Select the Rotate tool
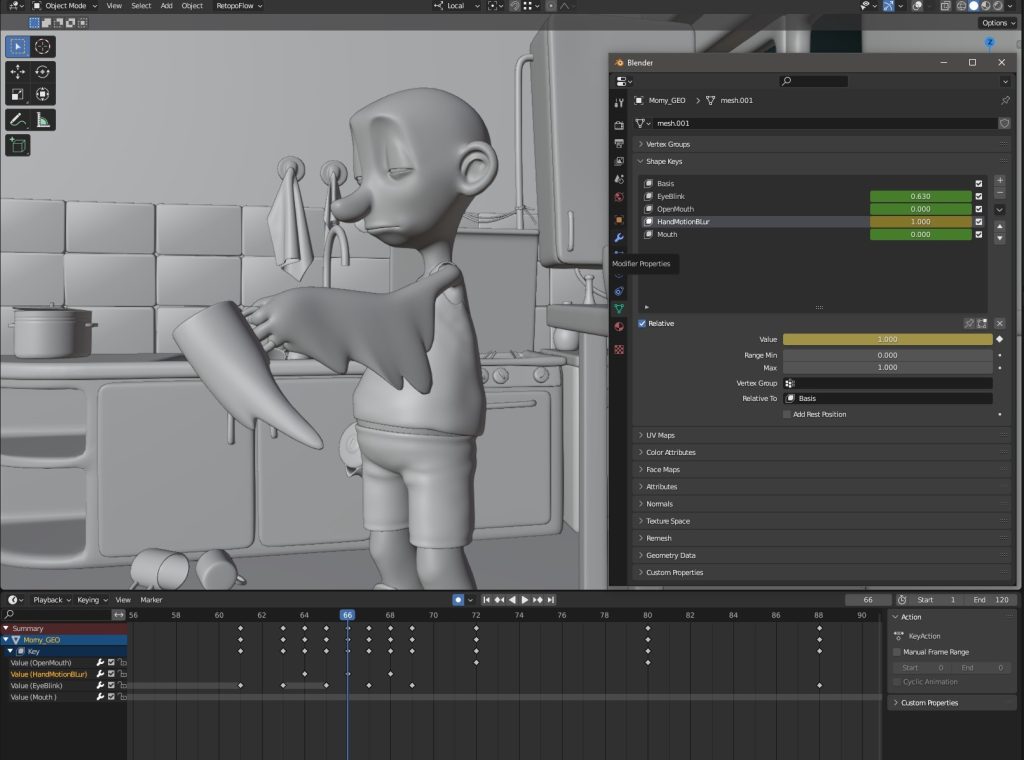 coord(42,71)
